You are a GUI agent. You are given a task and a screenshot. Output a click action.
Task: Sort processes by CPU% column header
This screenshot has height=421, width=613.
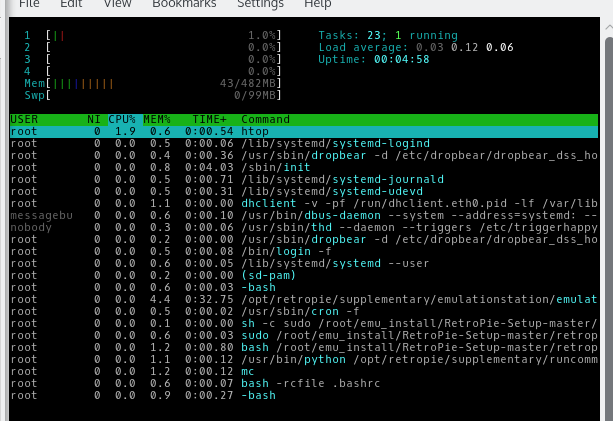[122, 120]
